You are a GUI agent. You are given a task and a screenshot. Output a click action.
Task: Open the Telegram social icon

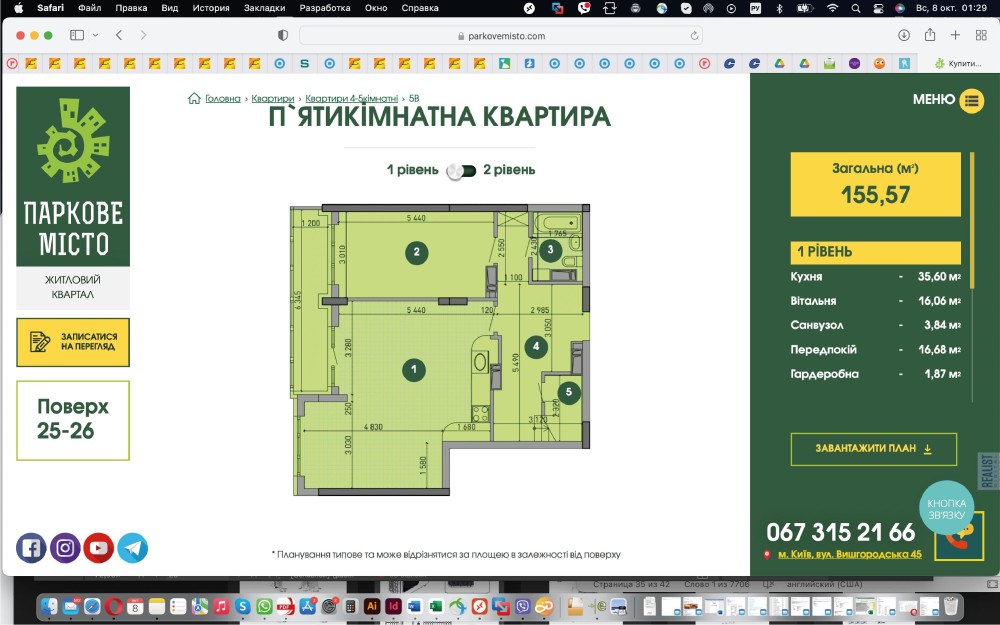click(133, 548)
